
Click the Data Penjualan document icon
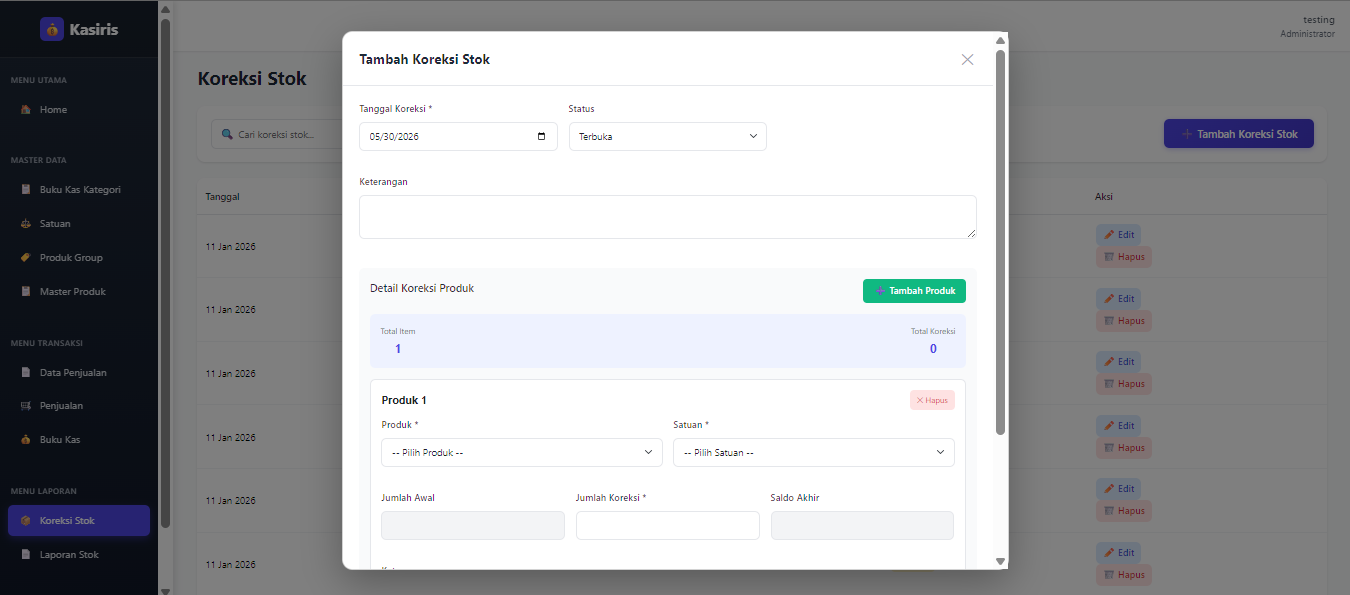tap(26, 373)
